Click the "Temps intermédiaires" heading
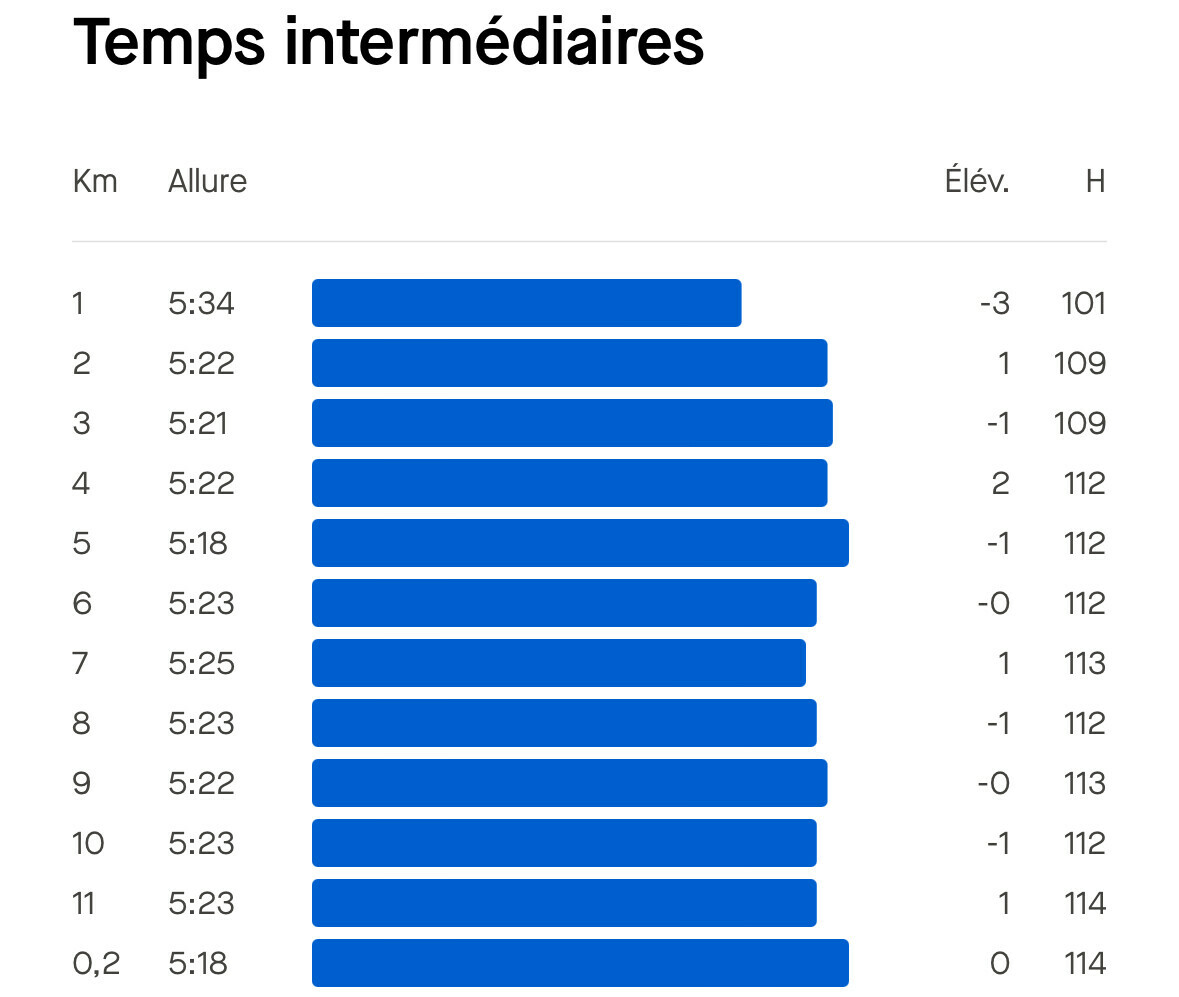 click(x=388, y=42)
